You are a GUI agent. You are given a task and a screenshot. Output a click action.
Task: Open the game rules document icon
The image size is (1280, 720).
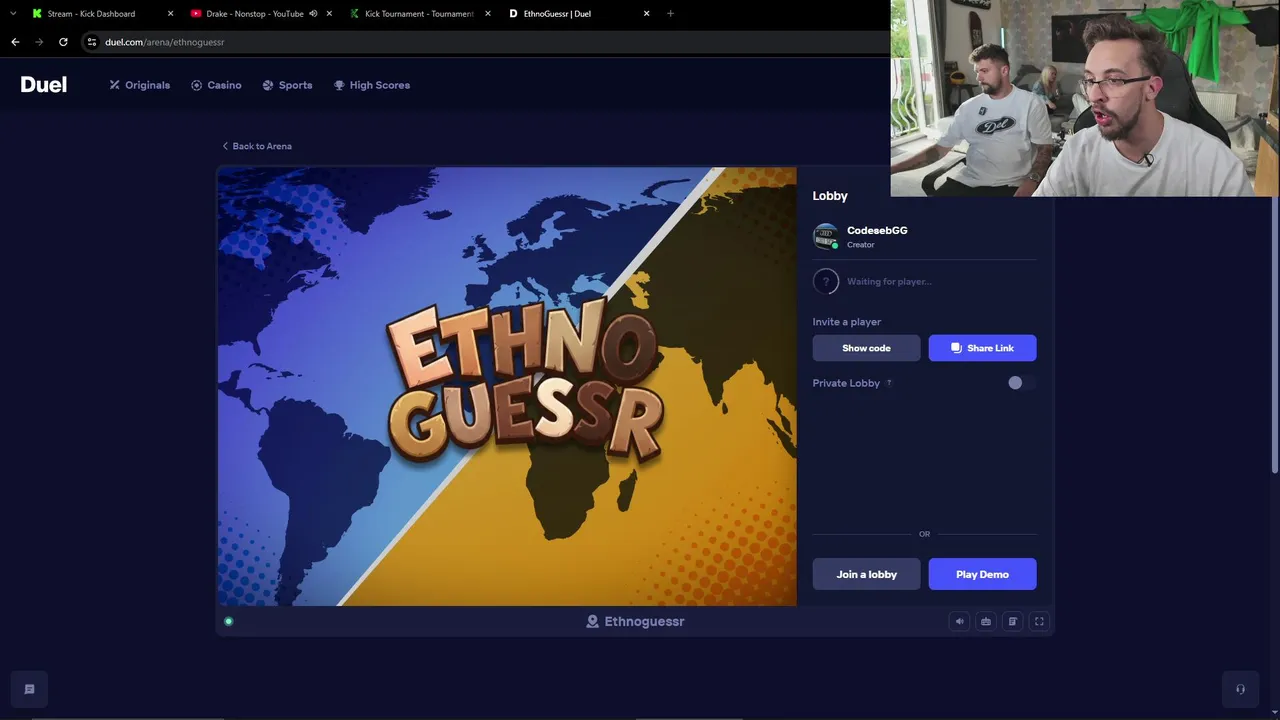click(x=1012, y=622)
